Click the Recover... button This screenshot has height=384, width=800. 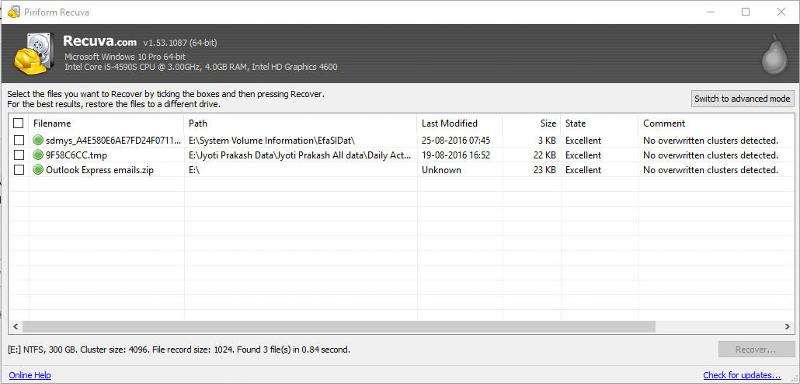point(756,350)
